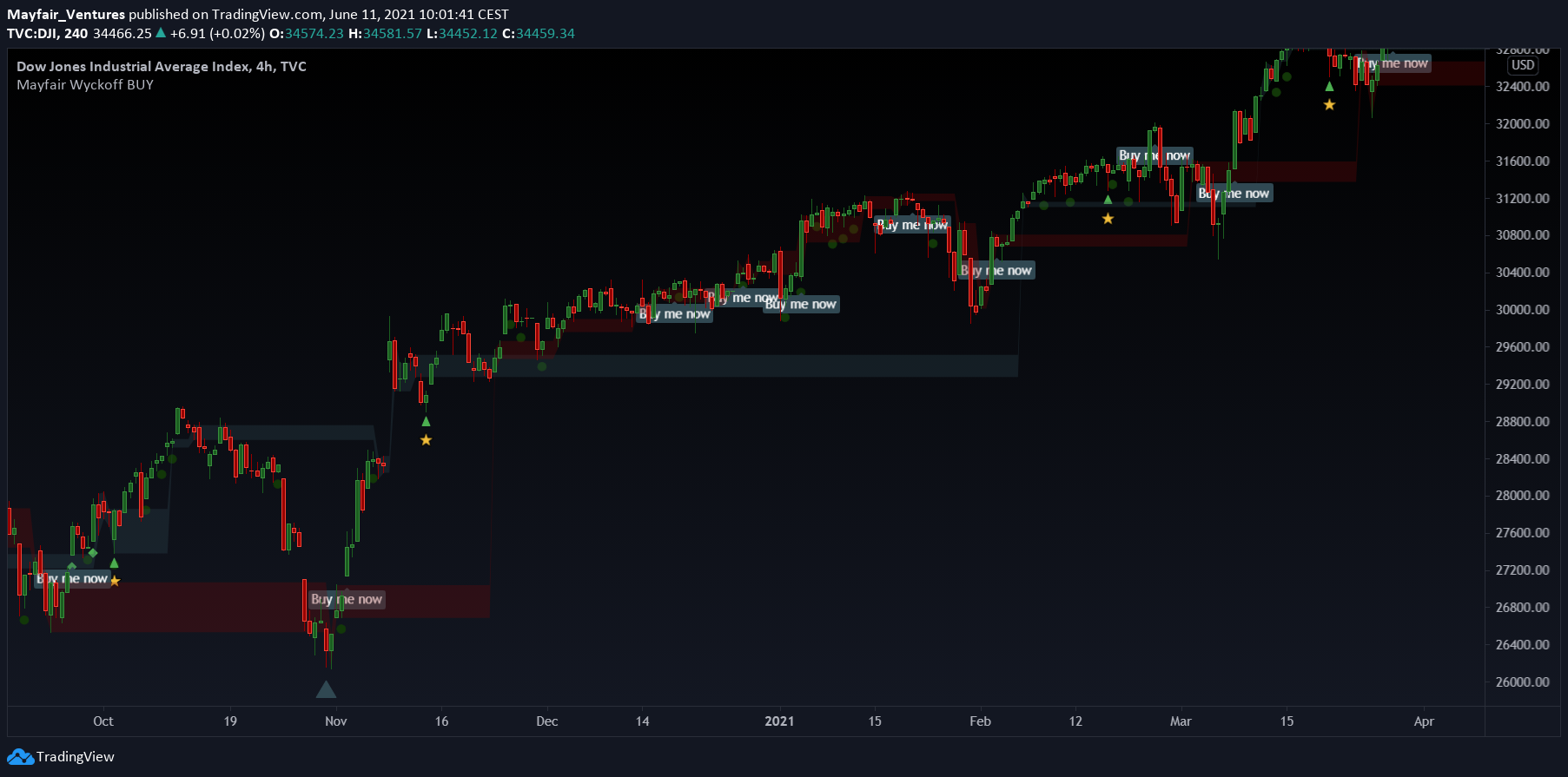Select the Buy me now label in early October
This screenshot has height=777, width=1568.
point(72,578)
